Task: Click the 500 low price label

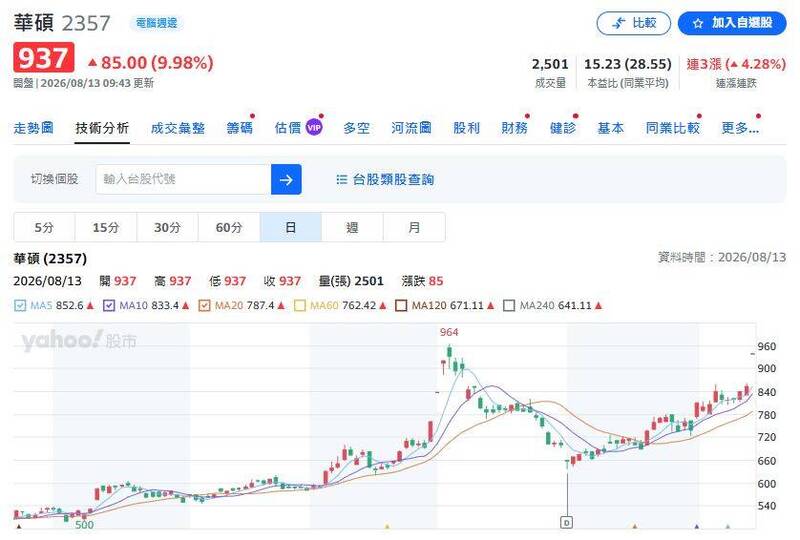Action: 84,525
